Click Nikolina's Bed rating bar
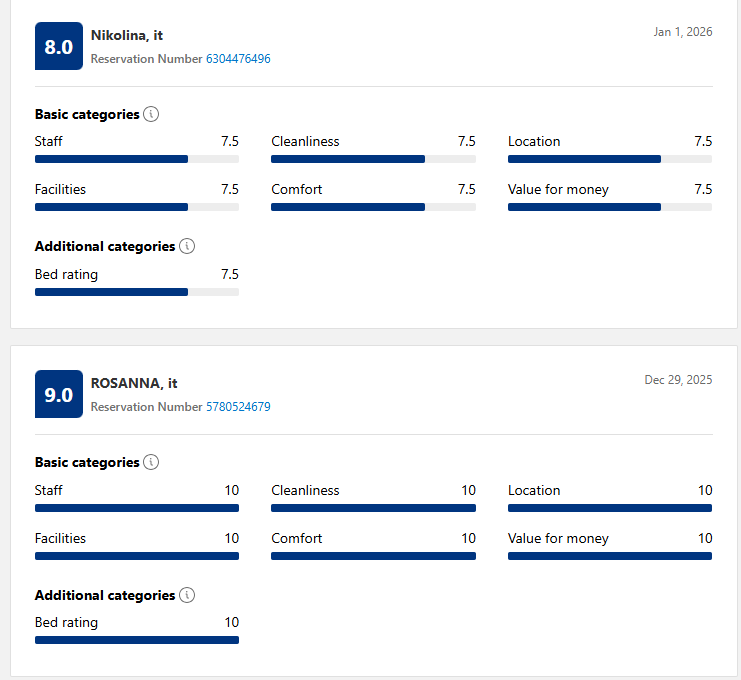Screen dimensions: 741x680 [x=137, y=292]
